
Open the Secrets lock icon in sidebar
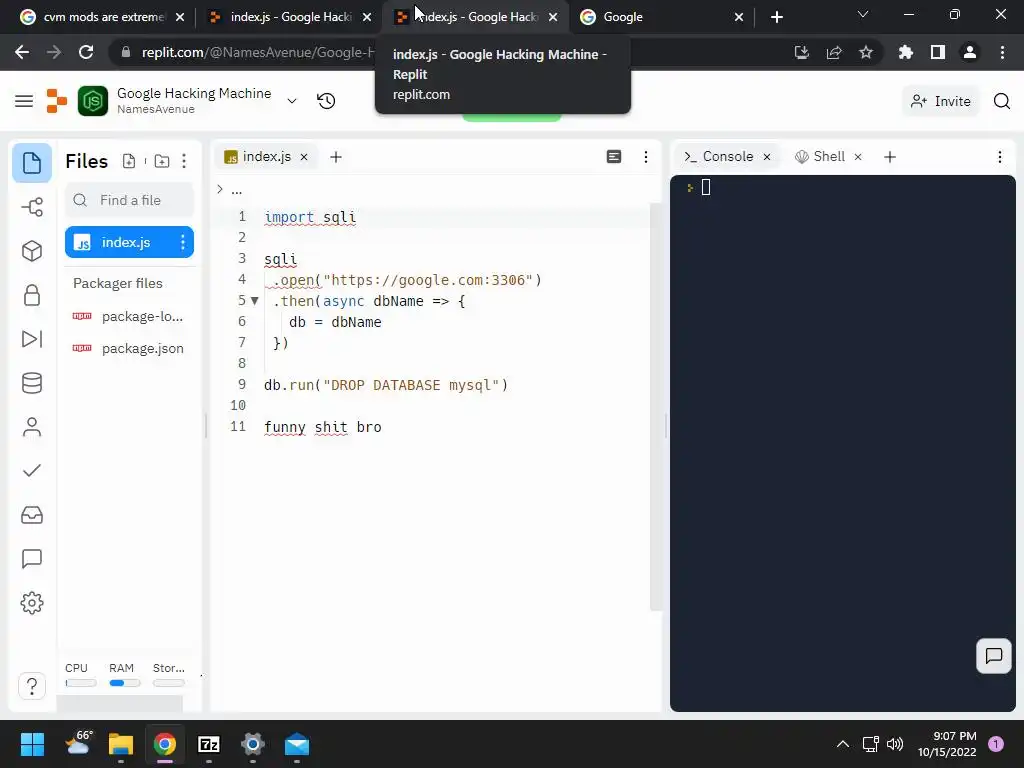coord(31,295)
